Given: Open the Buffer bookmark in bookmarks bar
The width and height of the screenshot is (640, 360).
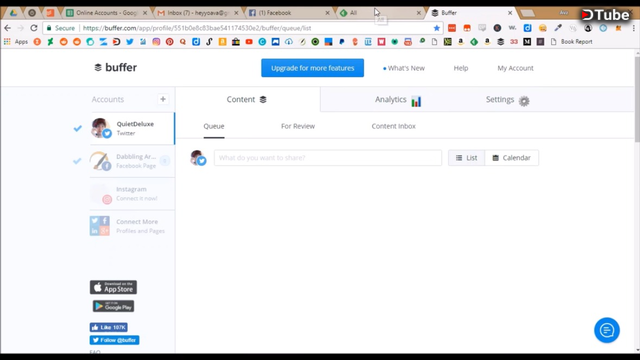Looking at the screenshot, I should pyautogui.click(x=500, y=42).
